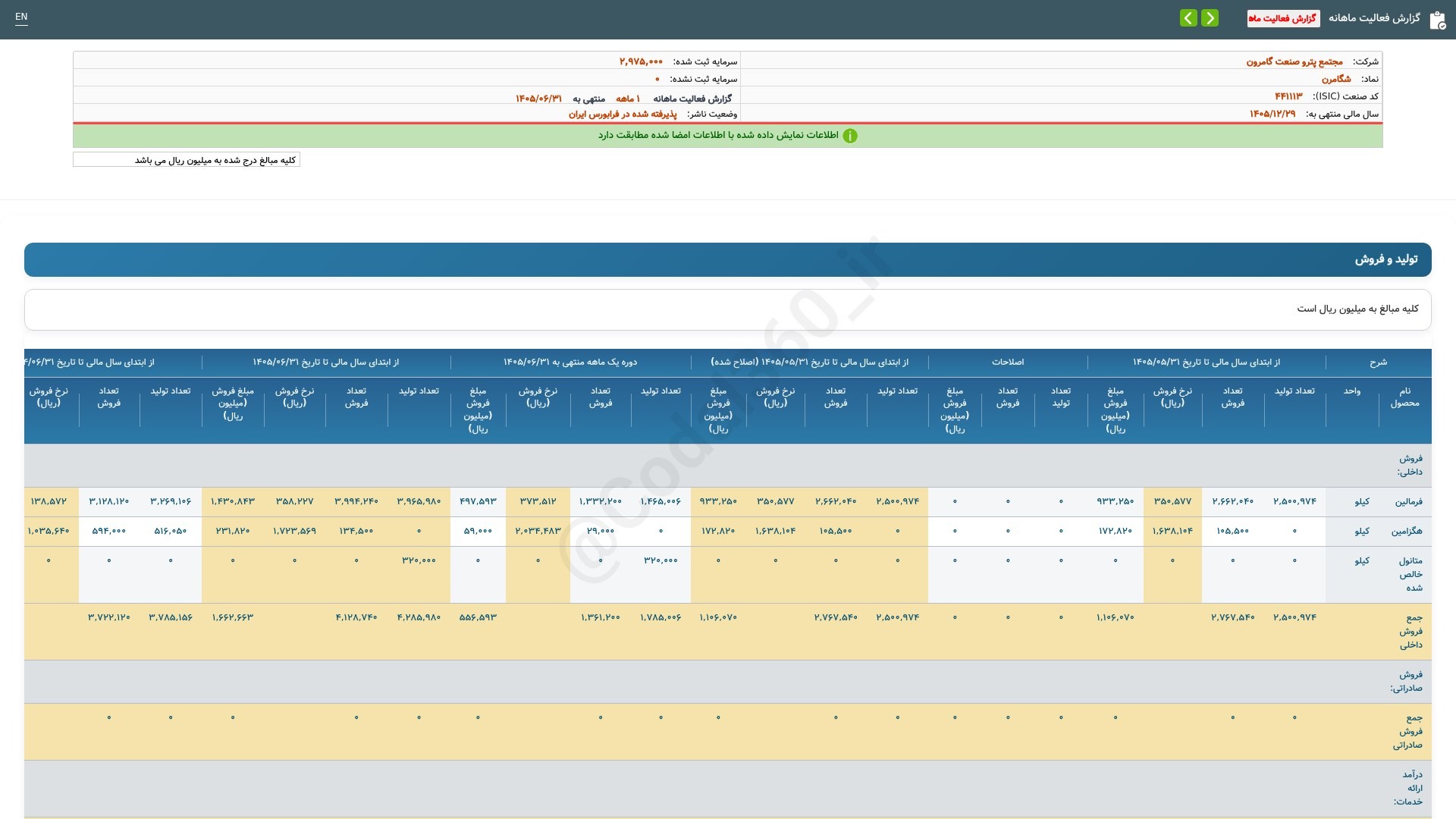Viewport: 1456px width, 819px height.
Task: Go to previous report with left arrow
Action: 1188,17
